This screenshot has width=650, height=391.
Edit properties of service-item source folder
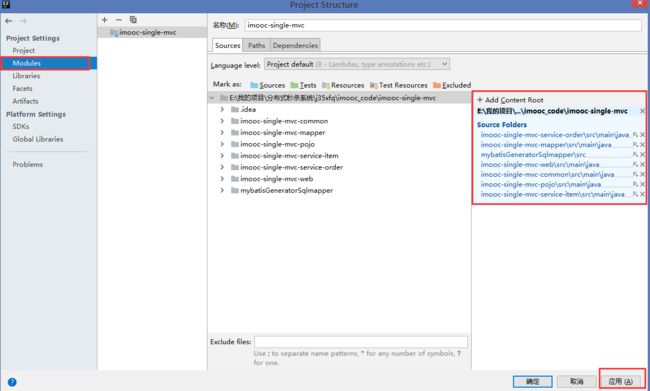[x=635, y=194]
